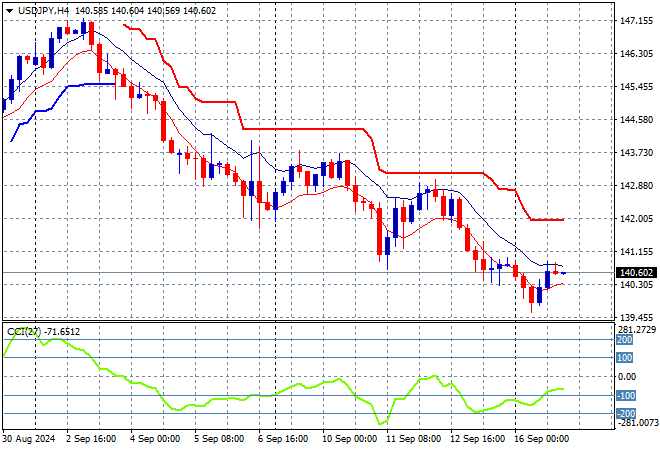Screen dimensions: 660x450
Task: Click the CCI level 200 marker
Action: click(625, 339)
